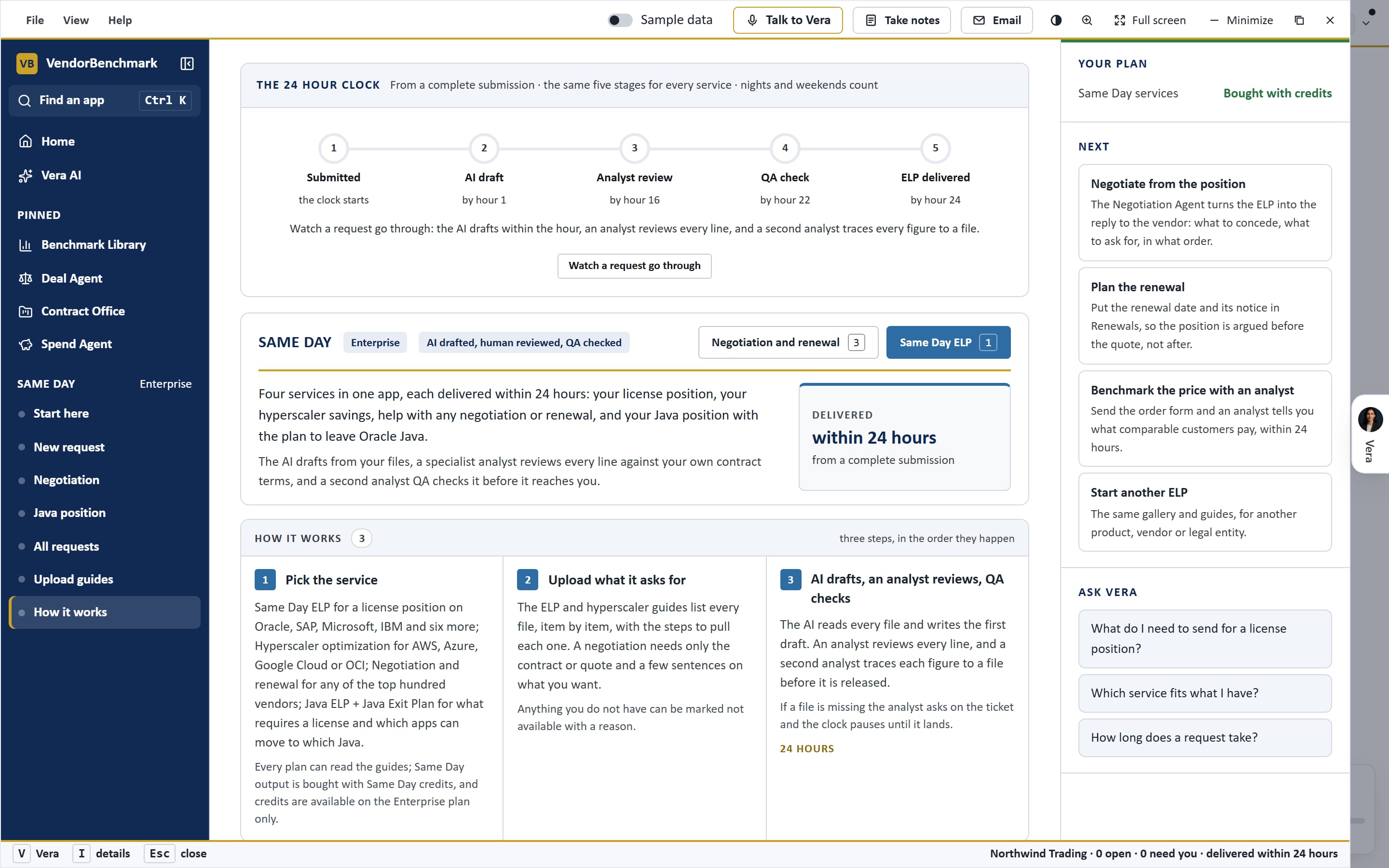Image resolution: width=1389 pixels, height=868 pixels.
Task: Click the Find an app search field
Action: pos(105,100)
